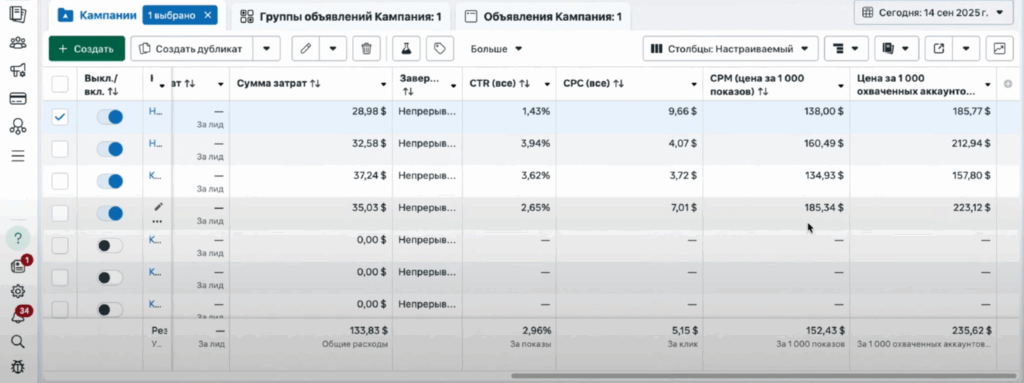Image resolution: width=1024 pixels, height=383 pixels.
Task: Check the select-all header checkbox
Action: click(x=60, y=84)
